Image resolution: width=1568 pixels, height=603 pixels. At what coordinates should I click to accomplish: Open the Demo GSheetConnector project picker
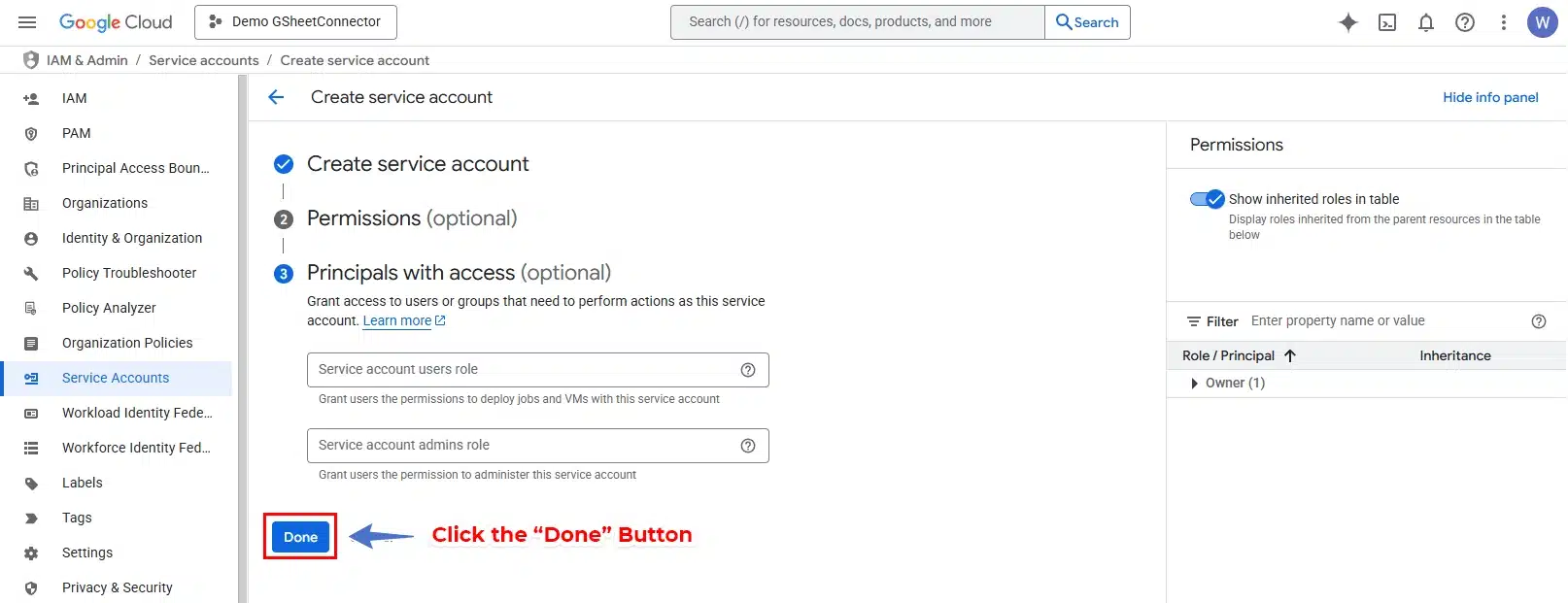[295, 22]
